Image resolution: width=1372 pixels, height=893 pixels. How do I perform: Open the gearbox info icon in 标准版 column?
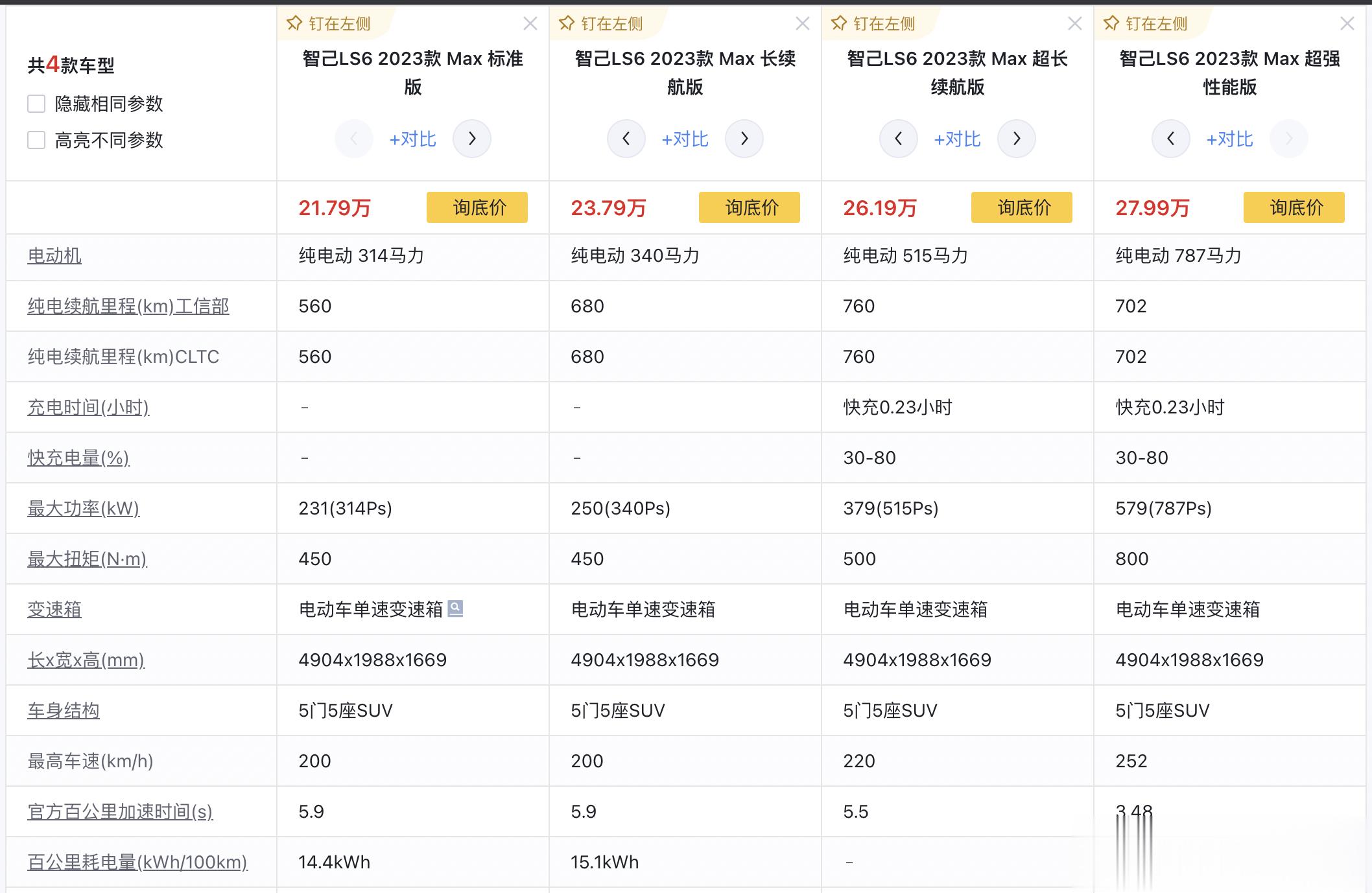[x=456, y=609]
